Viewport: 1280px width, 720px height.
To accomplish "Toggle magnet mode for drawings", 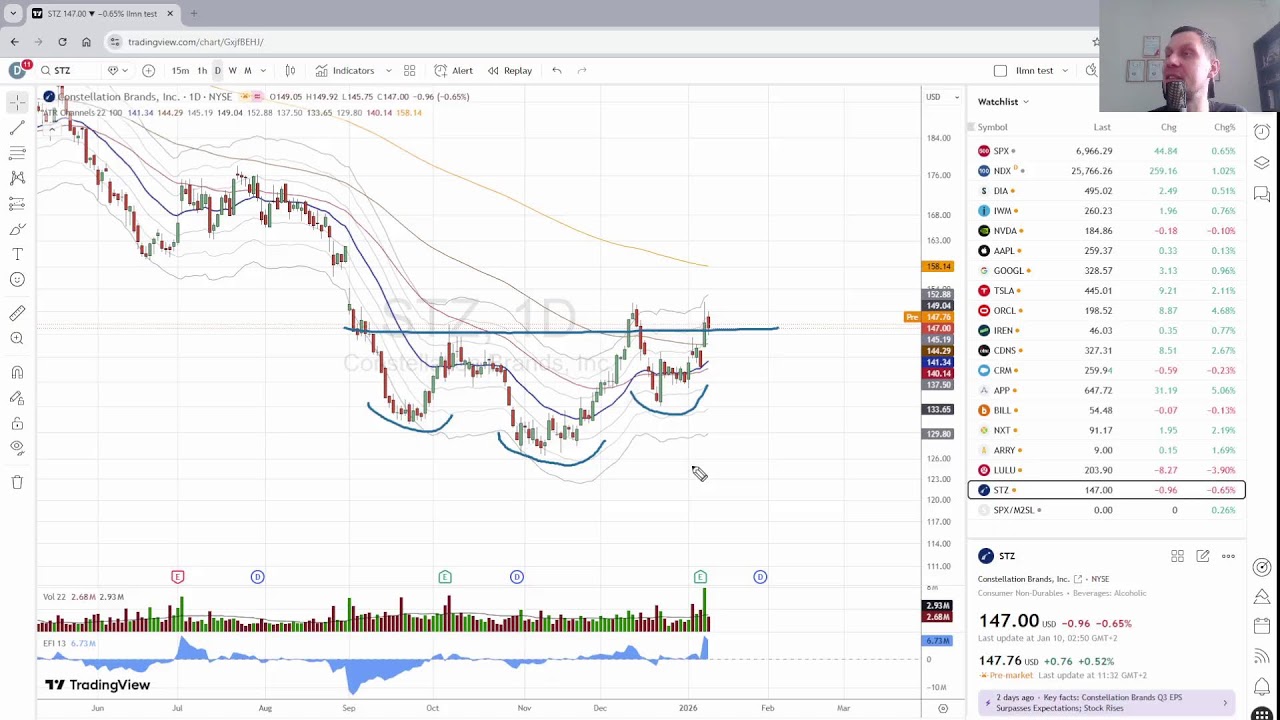I will [x=17, y=373].
